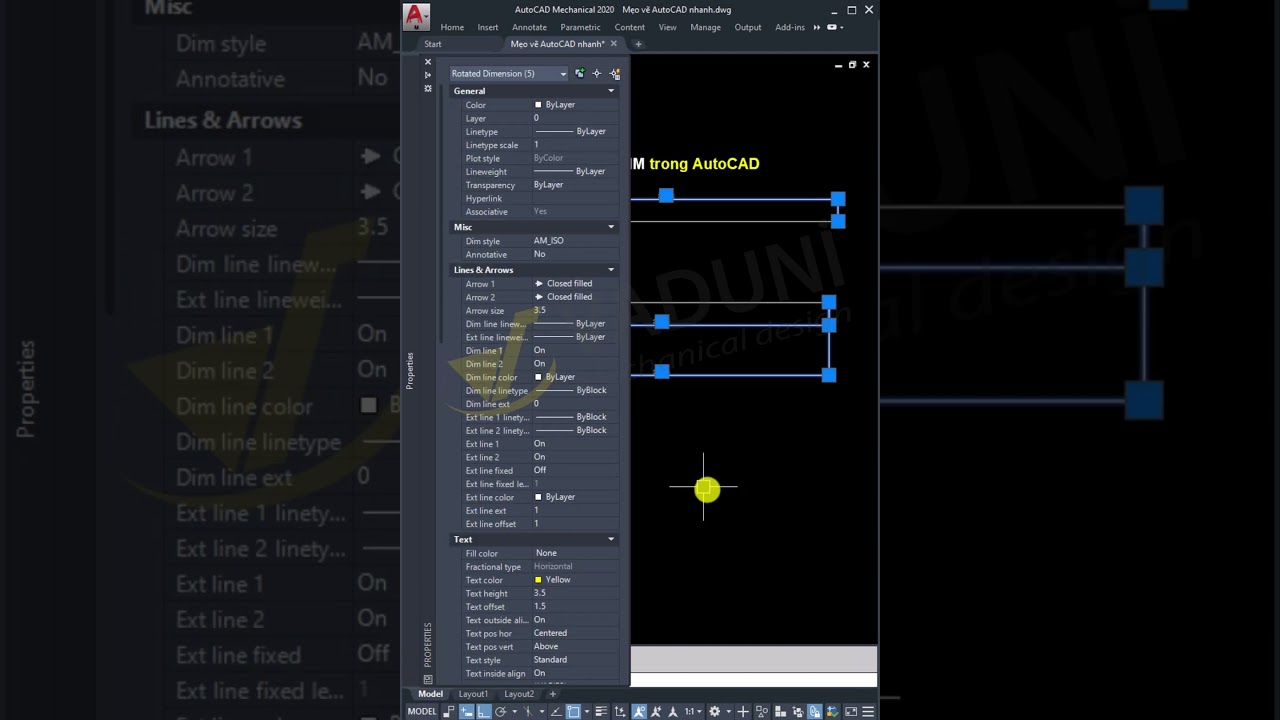Expand hidden ribbon tabs double arrow
The height and width of the screenshot is (720, 1280).
(x=817, y=27)
